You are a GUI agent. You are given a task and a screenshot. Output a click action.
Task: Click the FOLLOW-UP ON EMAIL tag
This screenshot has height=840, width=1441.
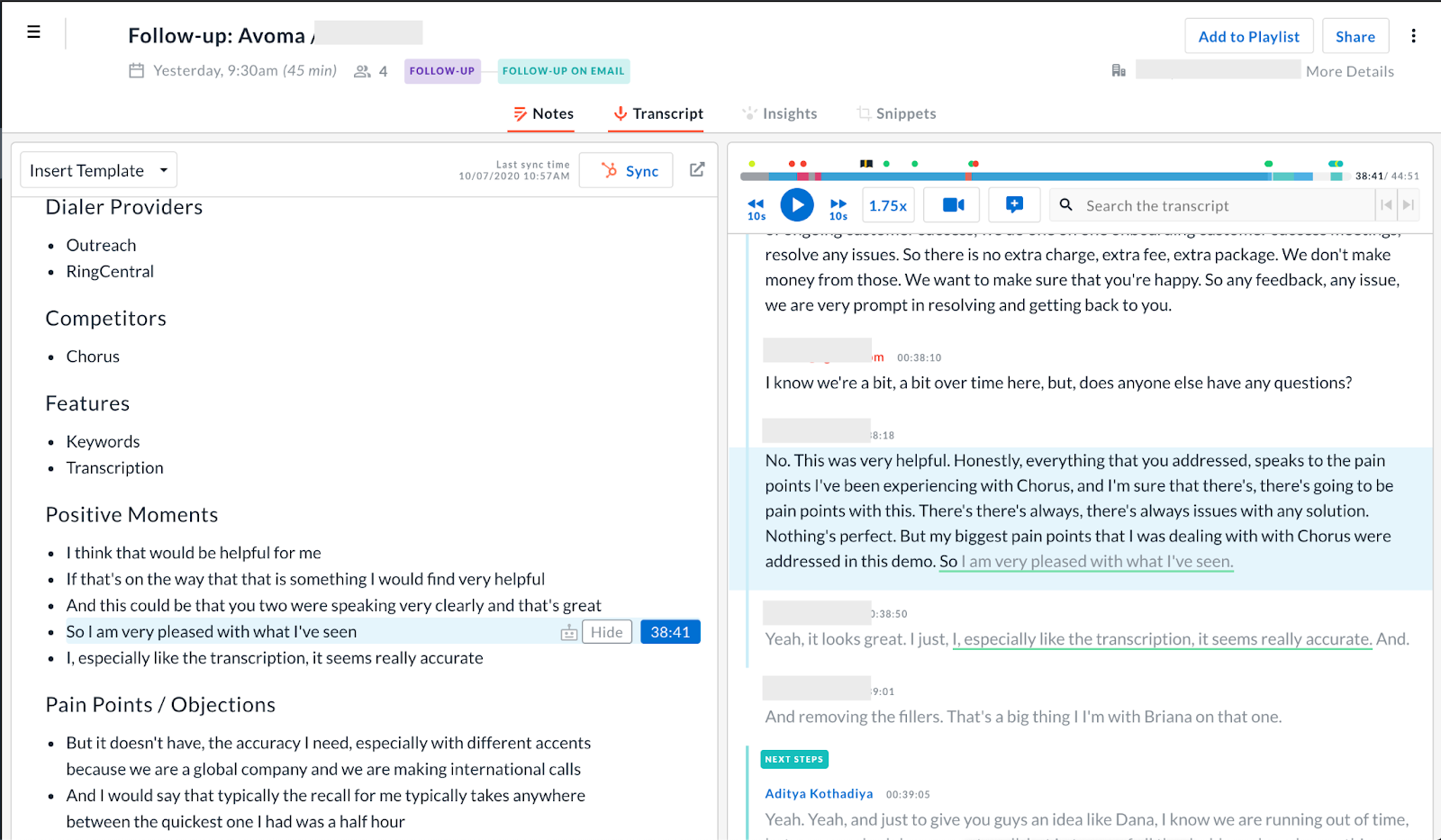pyautogui.click(x=563, y=71)
